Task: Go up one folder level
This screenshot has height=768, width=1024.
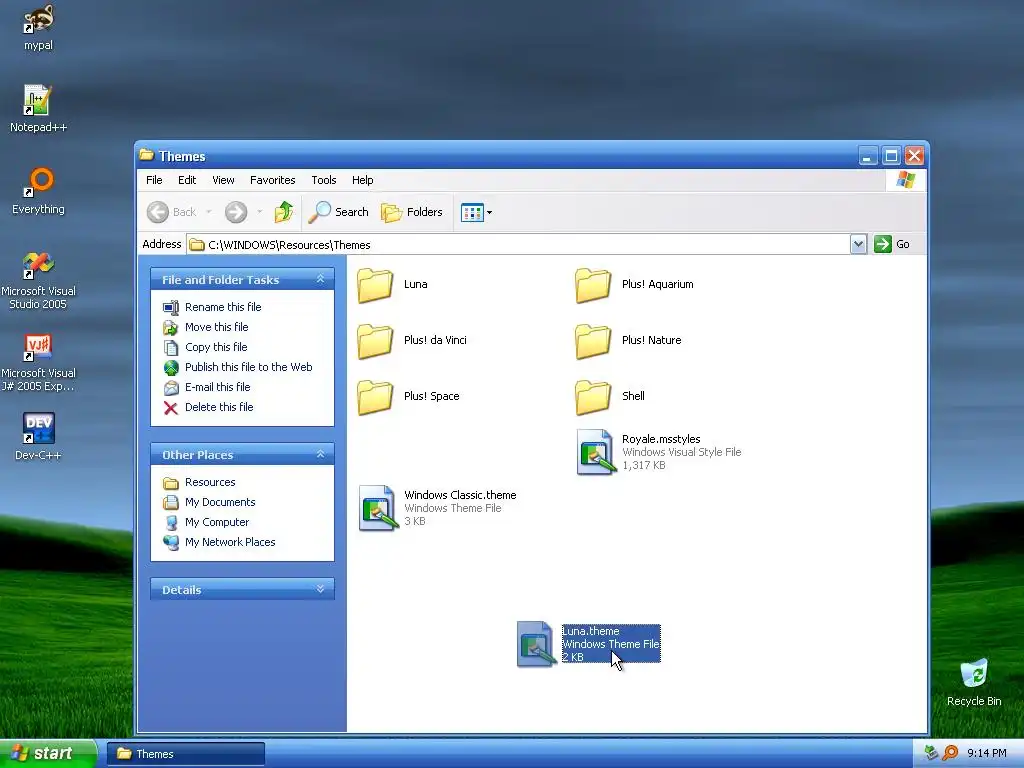Action: (283, 212)
